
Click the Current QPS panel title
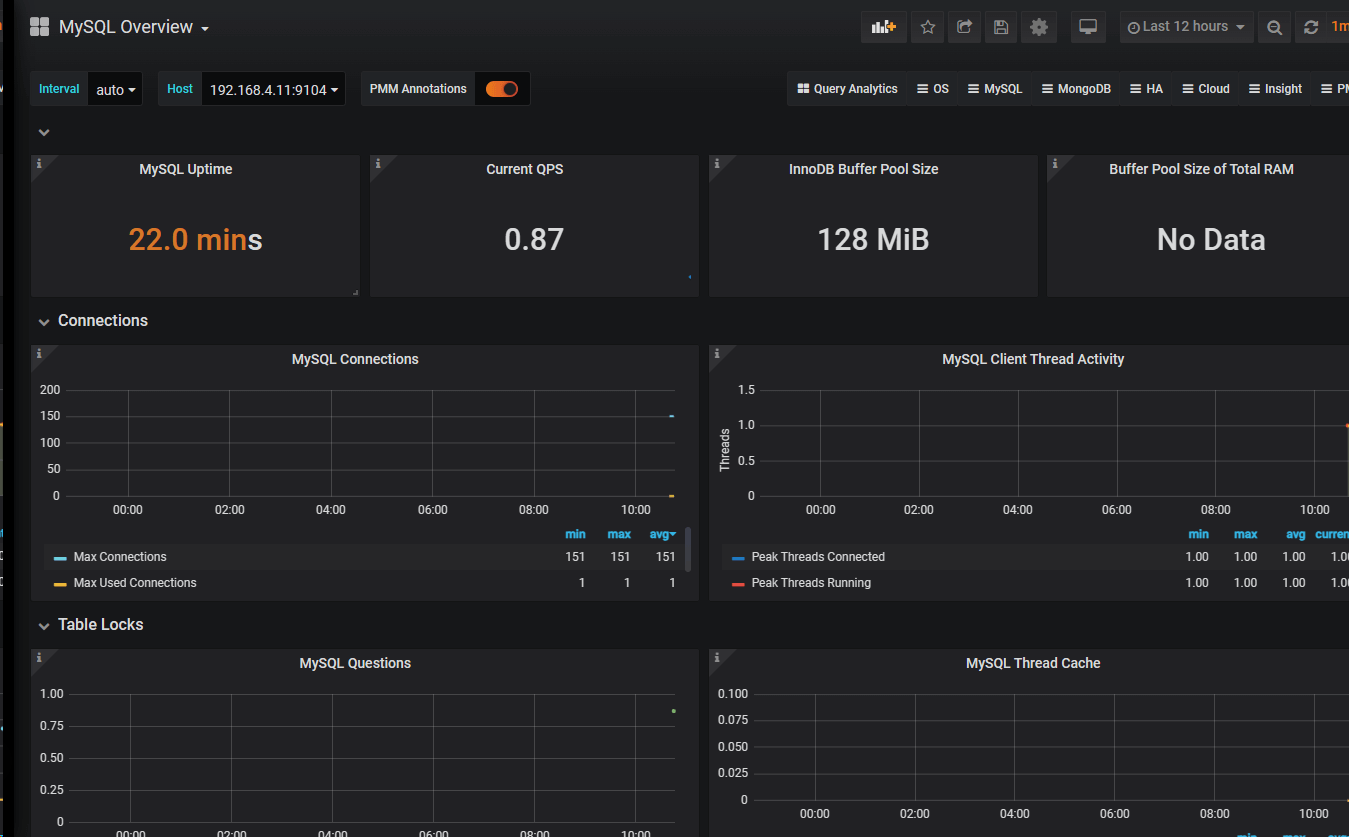coord(525,169)
